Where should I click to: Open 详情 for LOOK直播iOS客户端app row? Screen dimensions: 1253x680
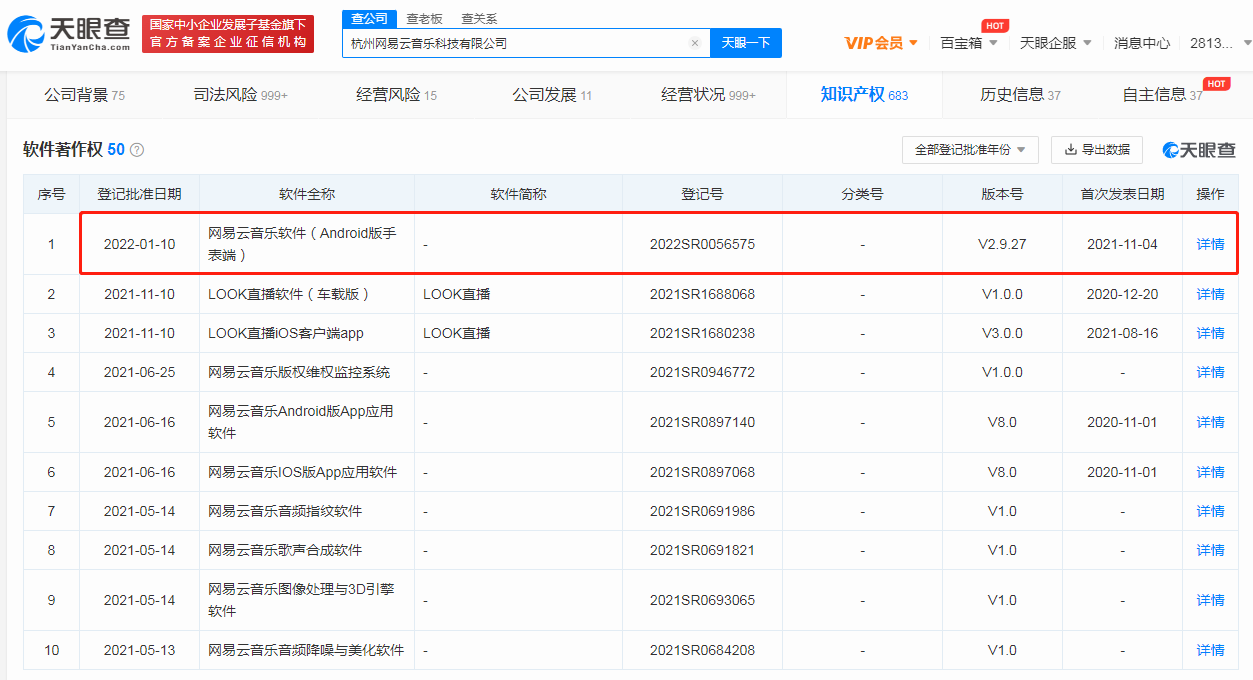(x=1210, y=333)
